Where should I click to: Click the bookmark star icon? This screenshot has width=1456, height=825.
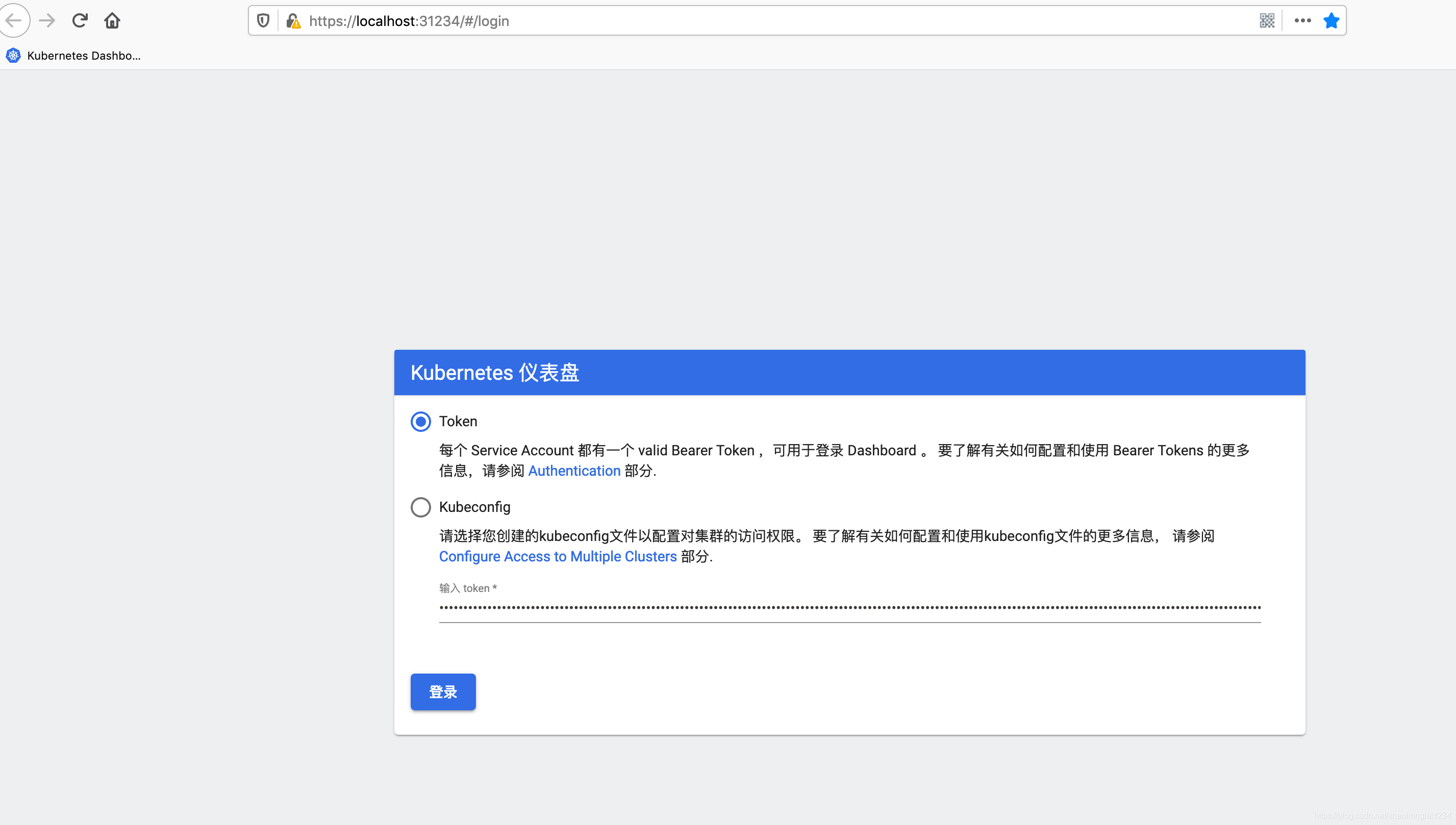(x=1332, y=20)
